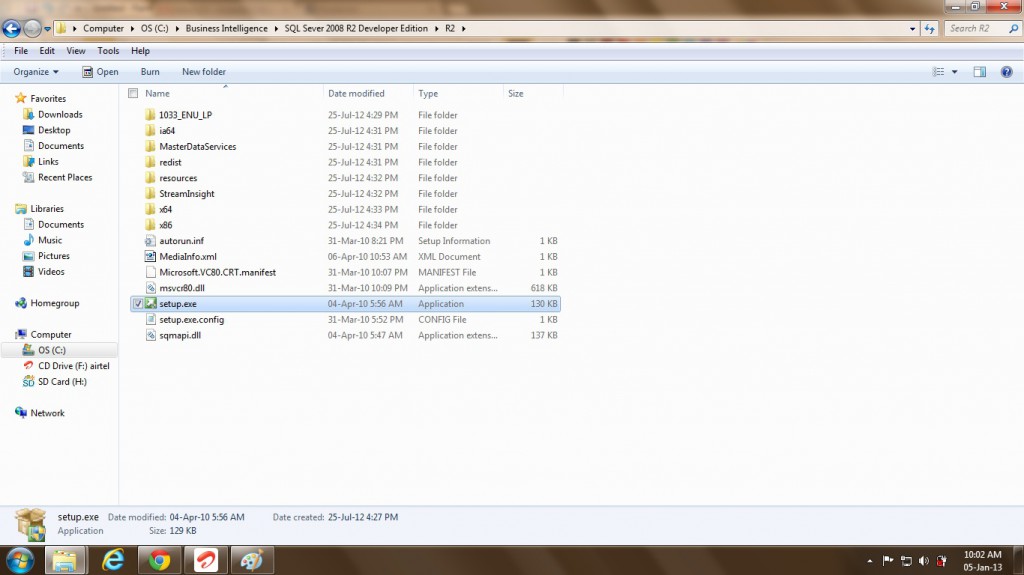Launch Google Chrome from the taskbar
Screen dimensions: 1024x575
coord(158,560)
